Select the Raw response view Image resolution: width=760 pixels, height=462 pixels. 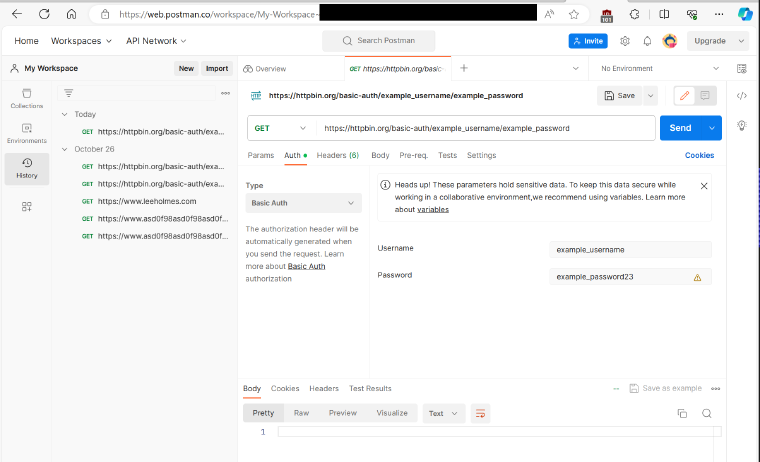(x=301, y=413)
